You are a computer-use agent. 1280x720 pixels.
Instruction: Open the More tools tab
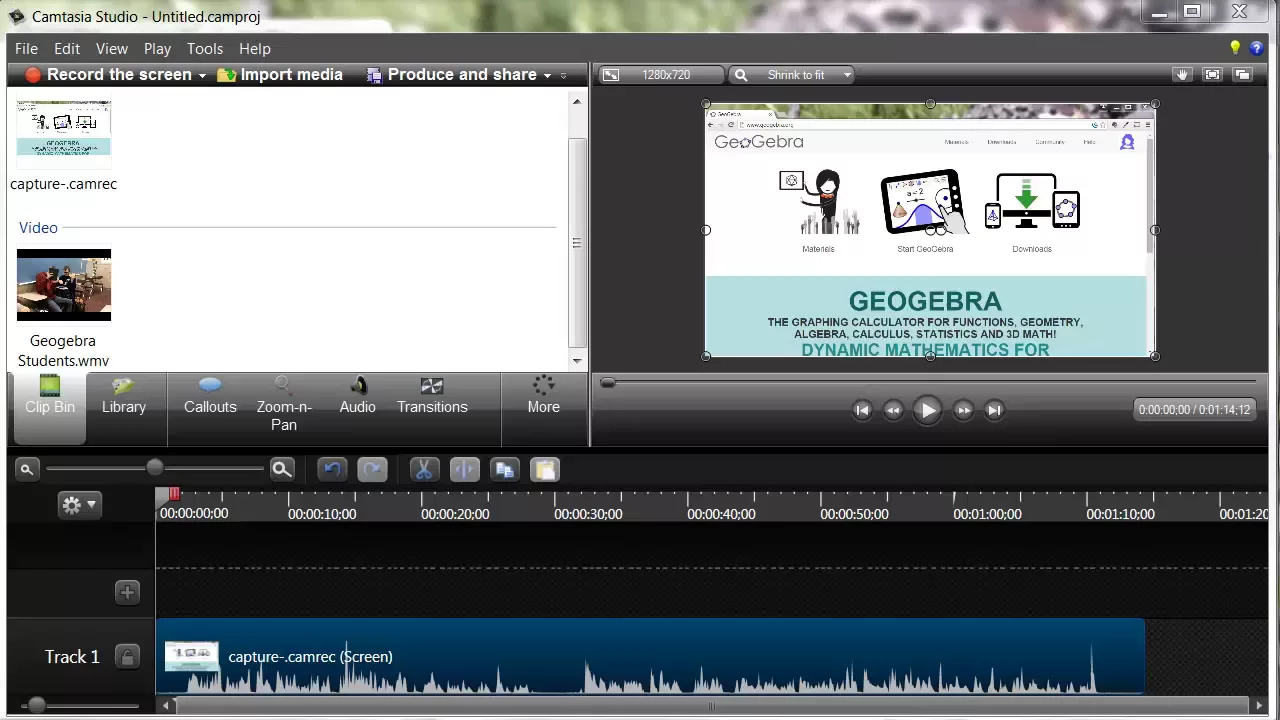coord(543,396)
